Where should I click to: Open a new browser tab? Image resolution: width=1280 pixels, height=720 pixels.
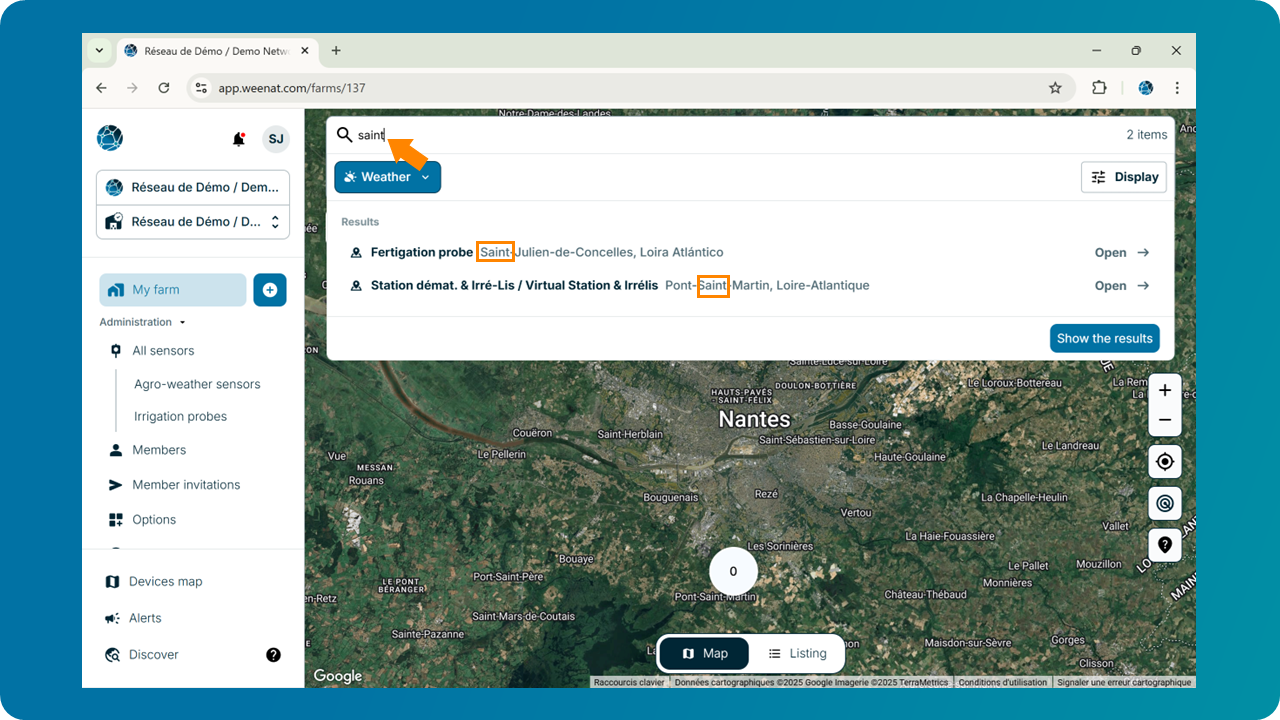coord(336,51)
